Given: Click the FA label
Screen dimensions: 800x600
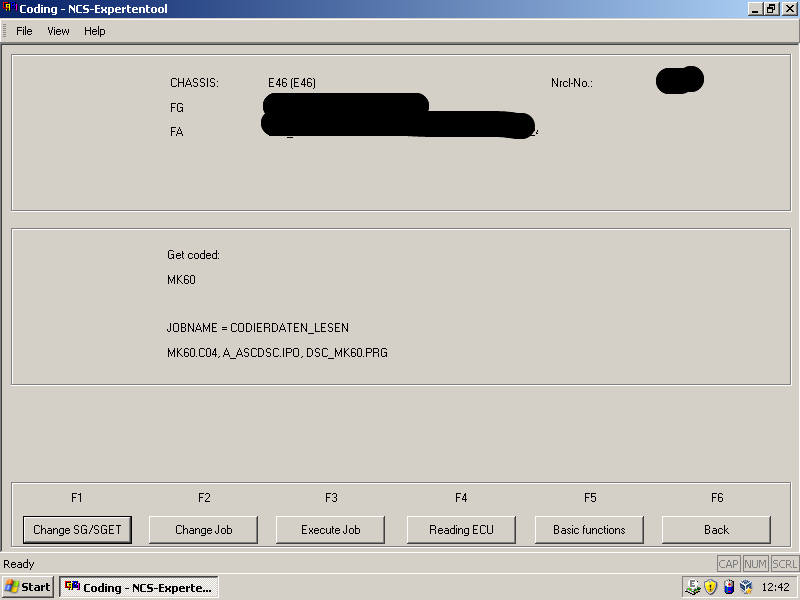Looking at the screenshot, I should point(177,132).
